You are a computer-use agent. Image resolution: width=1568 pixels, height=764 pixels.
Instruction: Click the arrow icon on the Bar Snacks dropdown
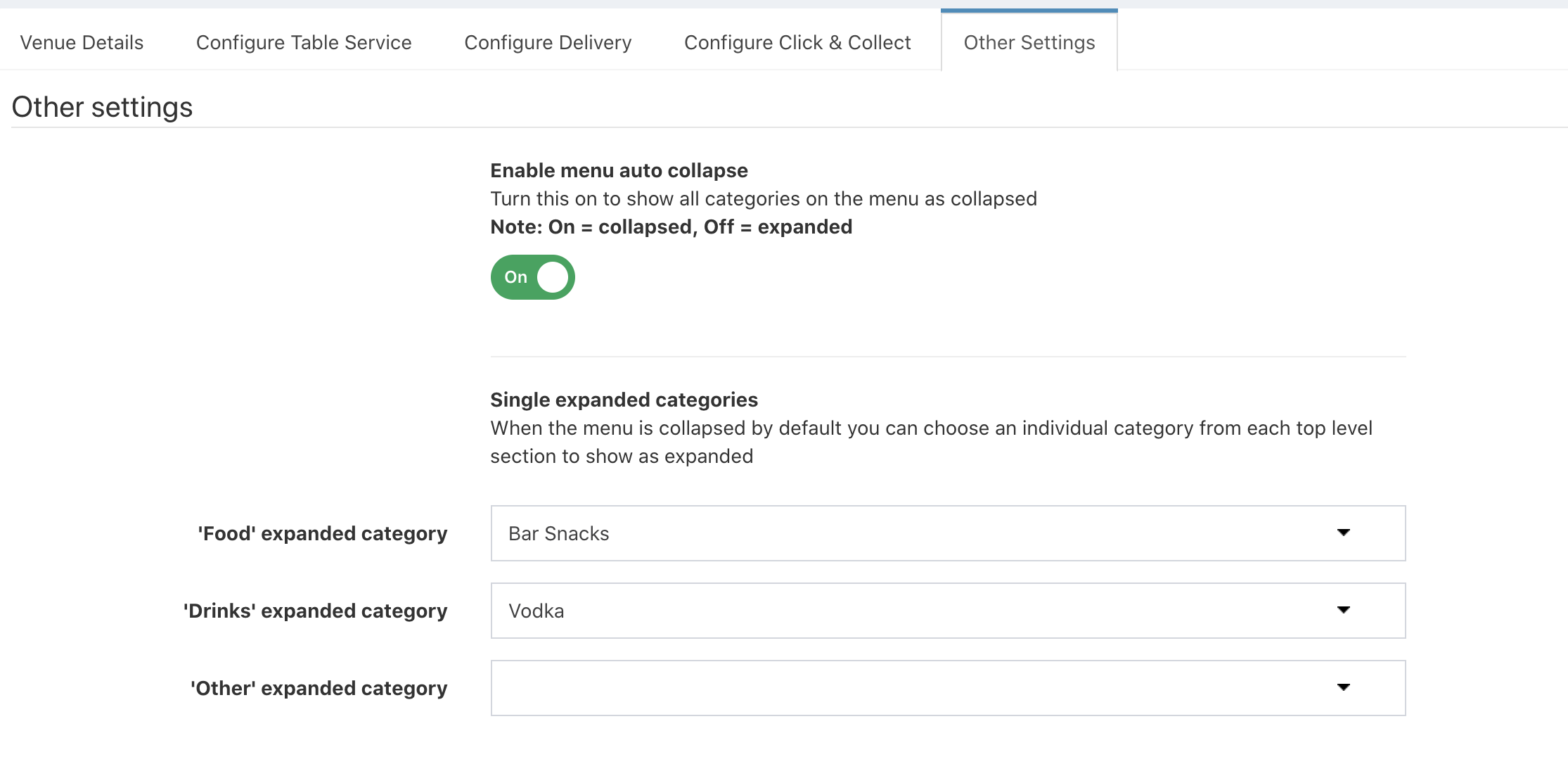pos(1343,533)
